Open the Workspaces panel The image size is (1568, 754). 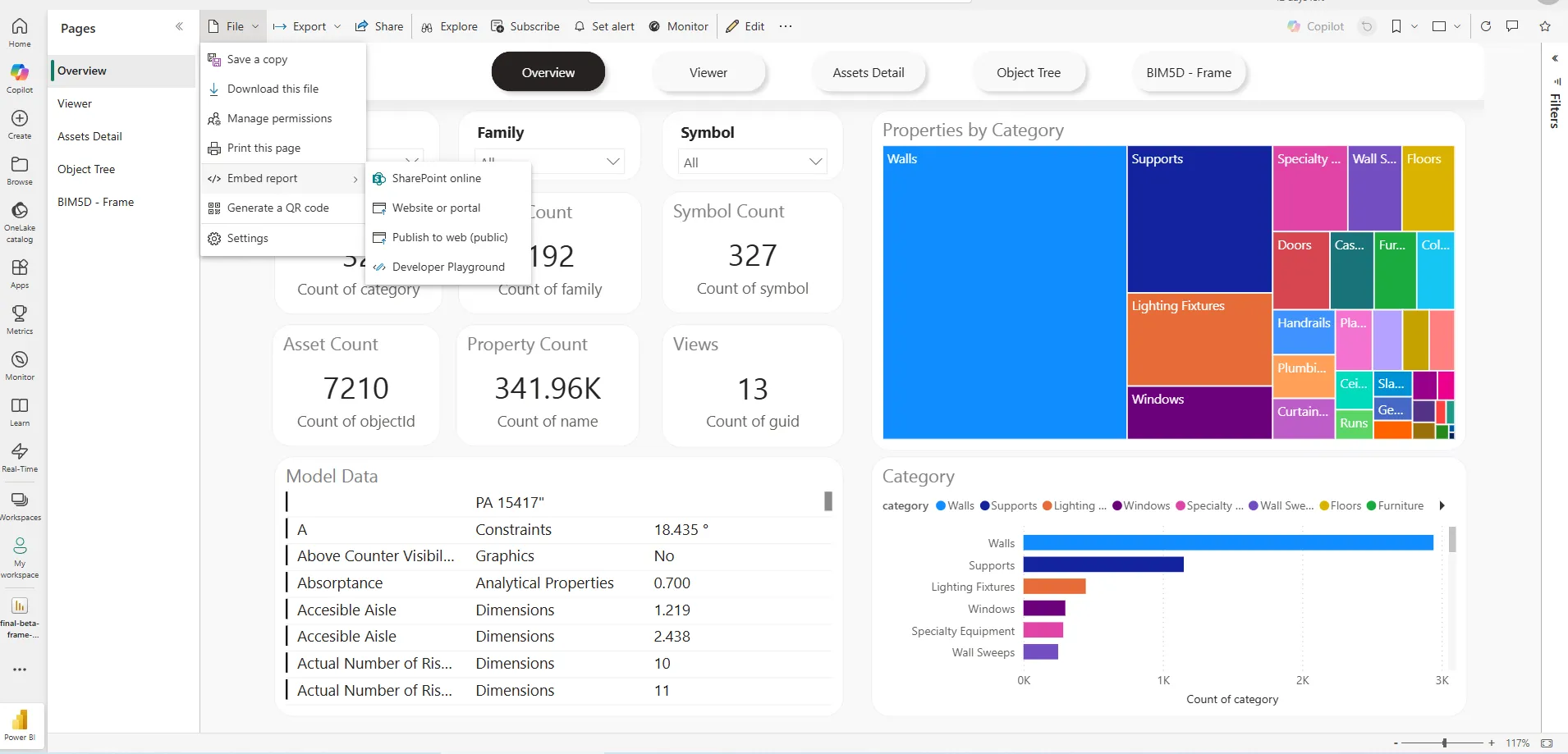click(x=19, y=503)
